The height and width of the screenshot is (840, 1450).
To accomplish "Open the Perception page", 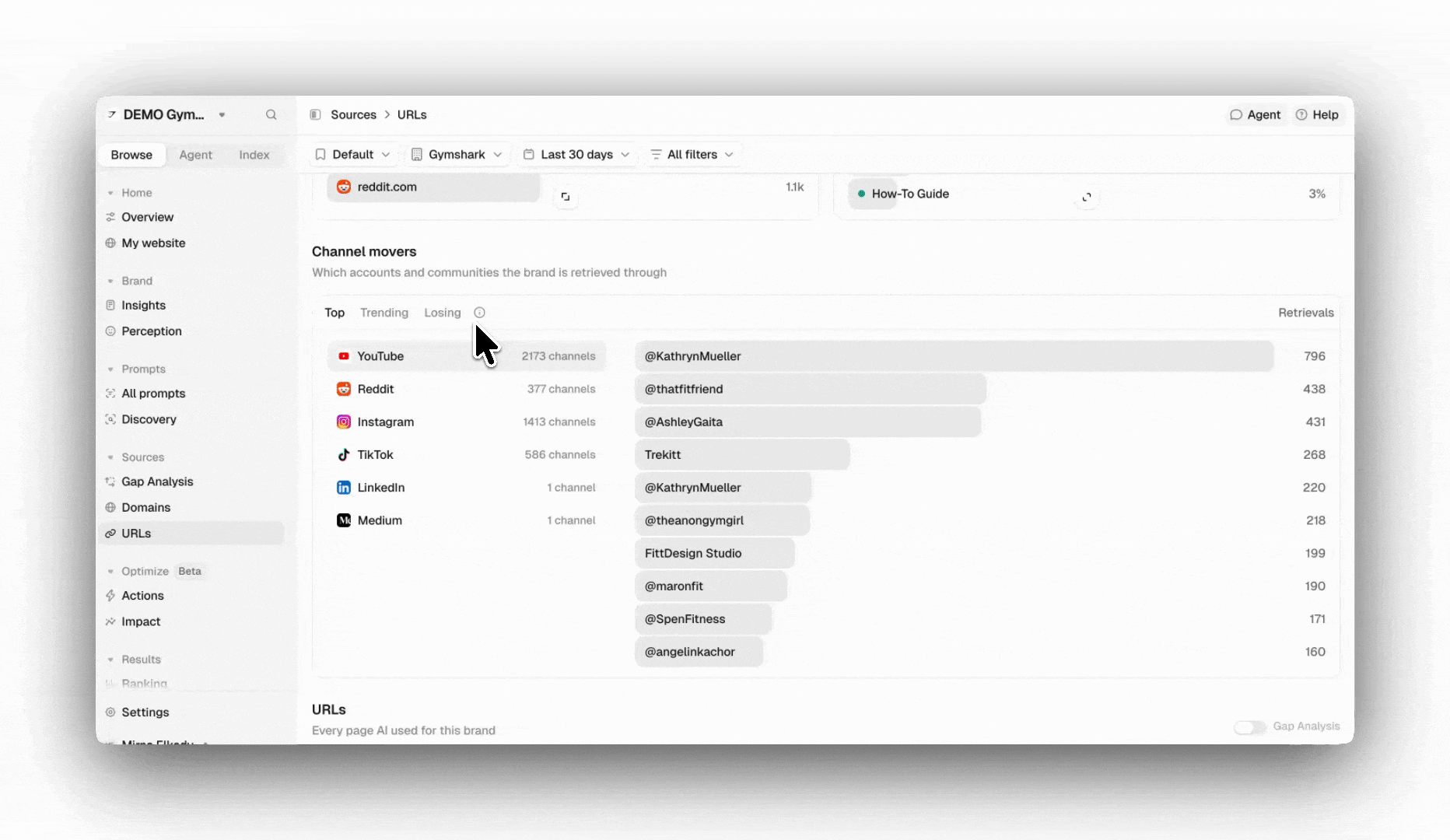I will pos(152,331).
